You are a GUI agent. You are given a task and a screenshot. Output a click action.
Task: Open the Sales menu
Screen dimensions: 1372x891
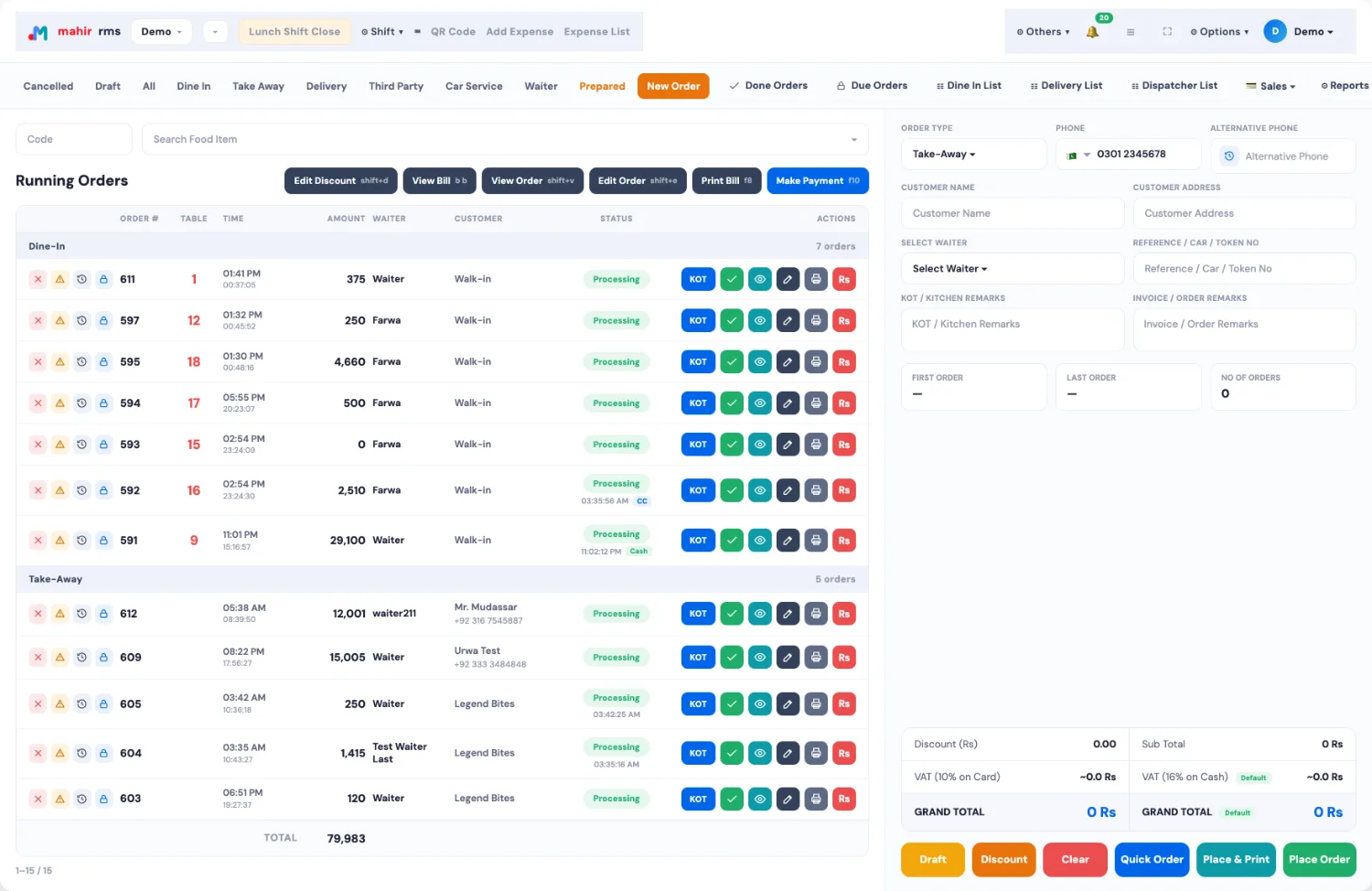[1270, 86]
